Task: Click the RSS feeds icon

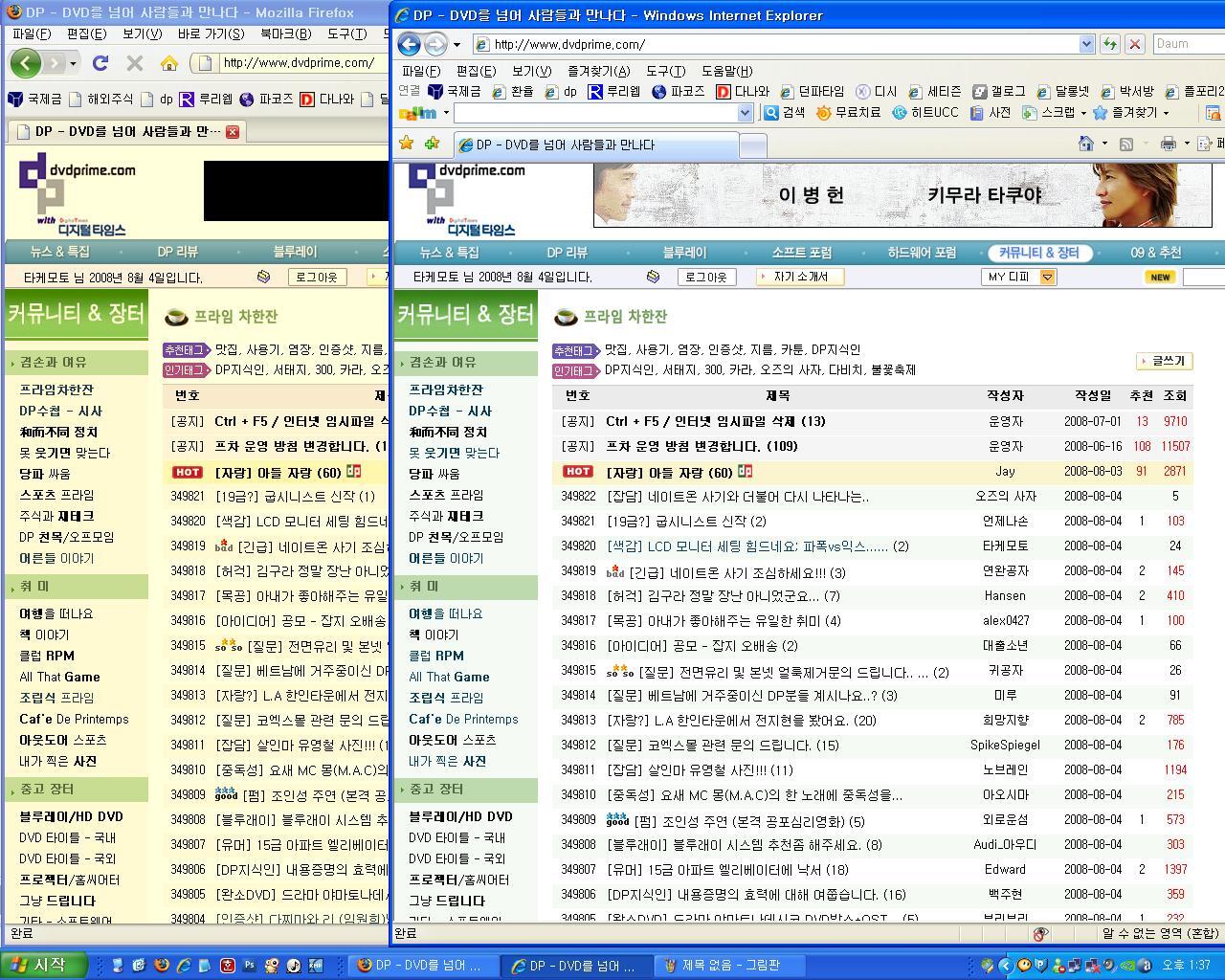Action: coord(1126,144)
